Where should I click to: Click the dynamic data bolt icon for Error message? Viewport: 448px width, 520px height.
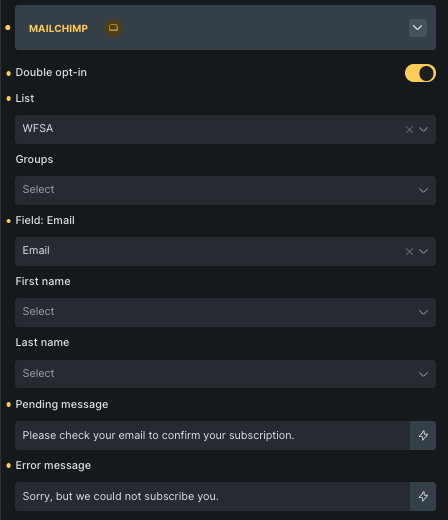[423, 496]
